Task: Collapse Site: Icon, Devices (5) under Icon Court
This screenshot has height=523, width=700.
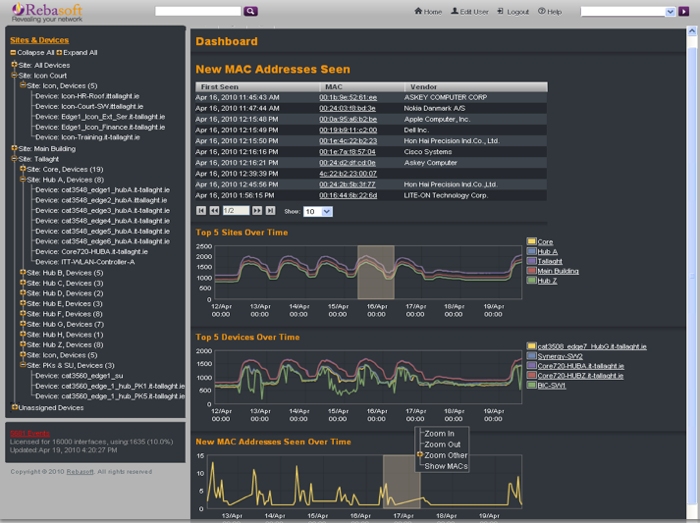Action: 23,85
